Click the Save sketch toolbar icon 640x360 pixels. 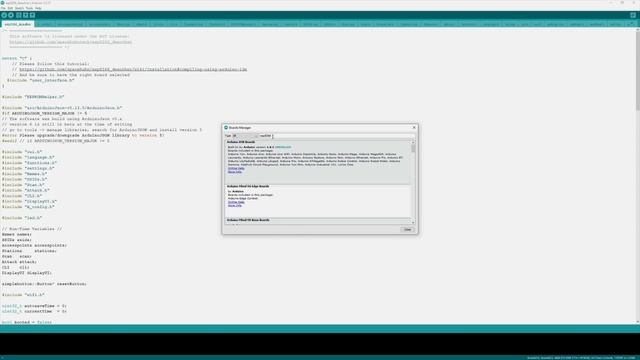[33, 15]
